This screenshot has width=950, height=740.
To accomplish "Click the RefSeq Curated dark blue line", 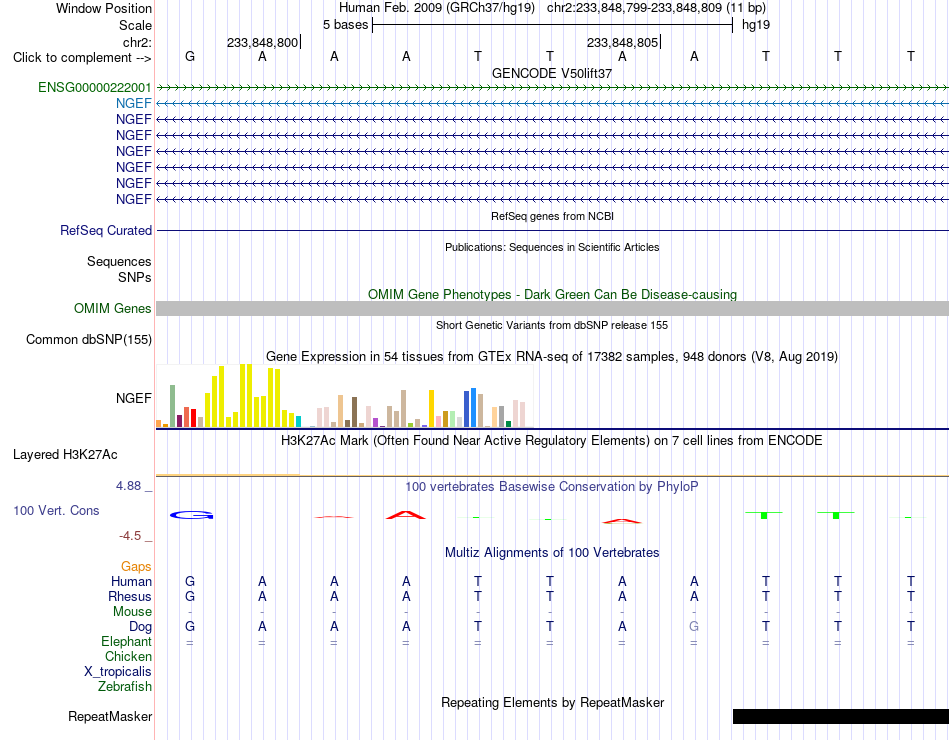I will point(552,230).
